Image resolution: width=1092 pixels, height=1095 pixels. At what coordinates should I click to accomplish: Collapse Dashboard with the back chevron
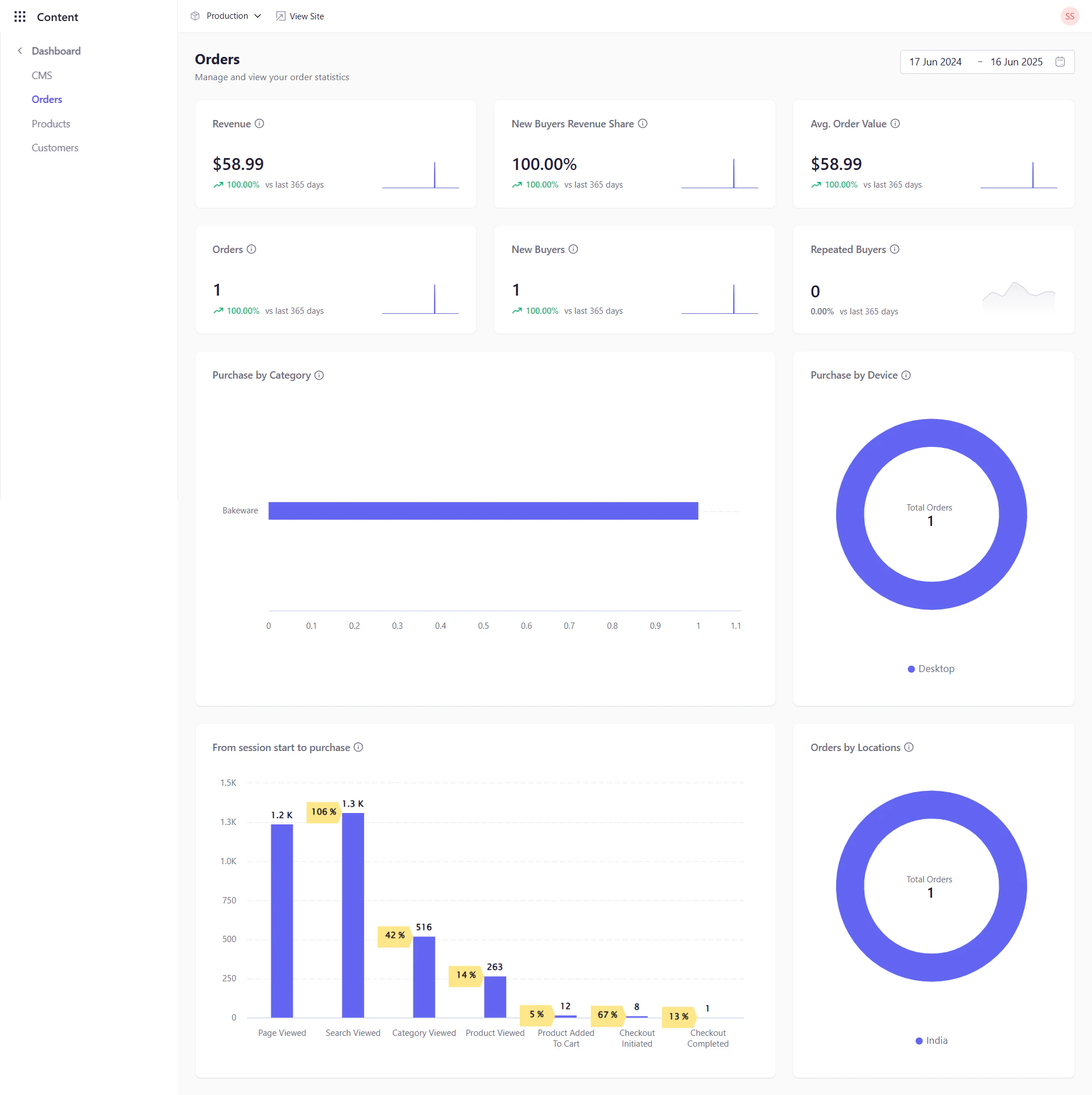click(x=20, y=51)
